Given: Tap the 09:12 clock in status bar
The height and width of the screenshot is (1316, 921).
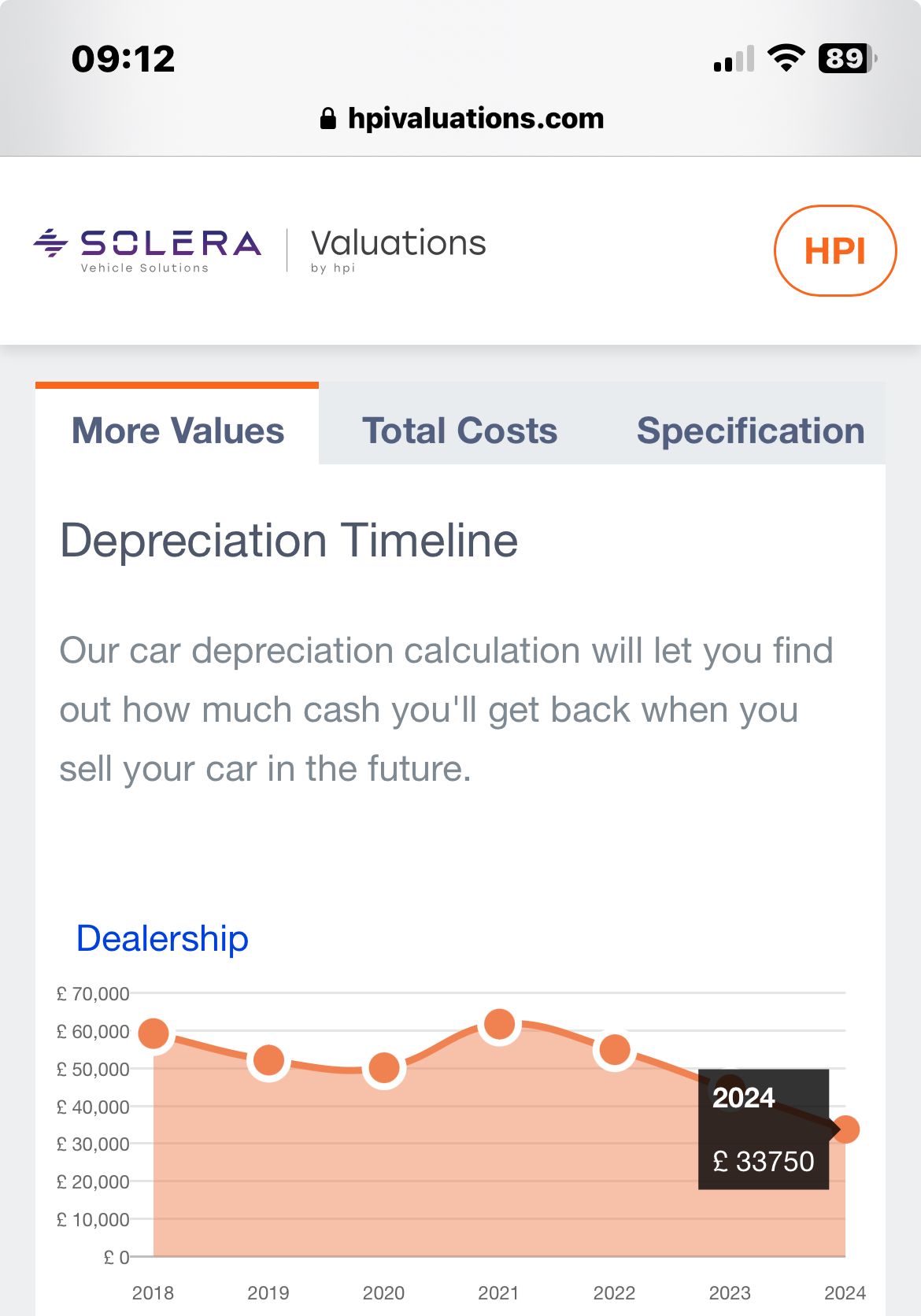Looking at the screenshot, I should 124,59.
